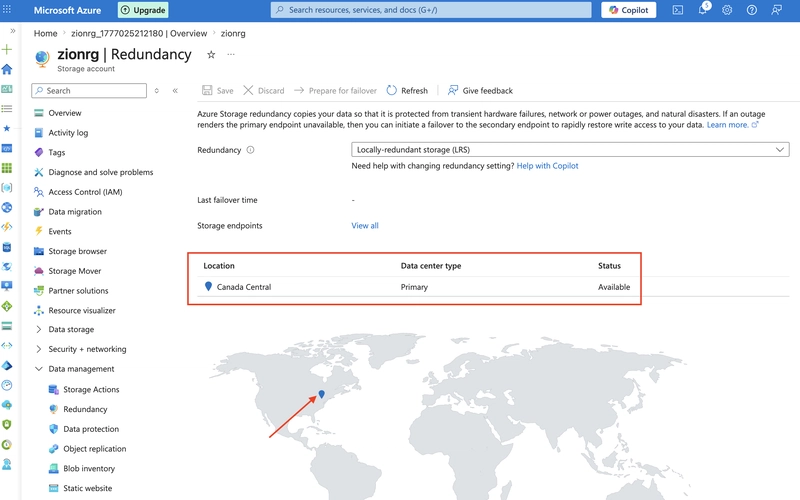This screenshot has width=800, height=500.
Task: Open the Redundancy dropdown
Action: [570, 150]
